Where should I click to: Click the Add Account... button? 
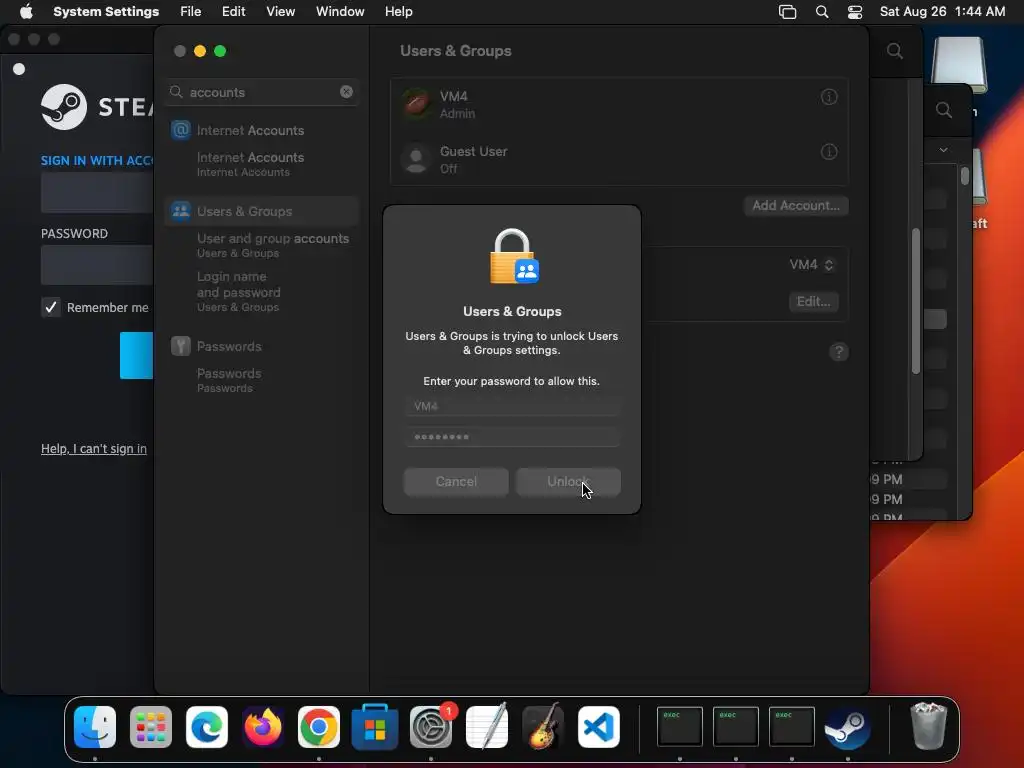[796, 206]
